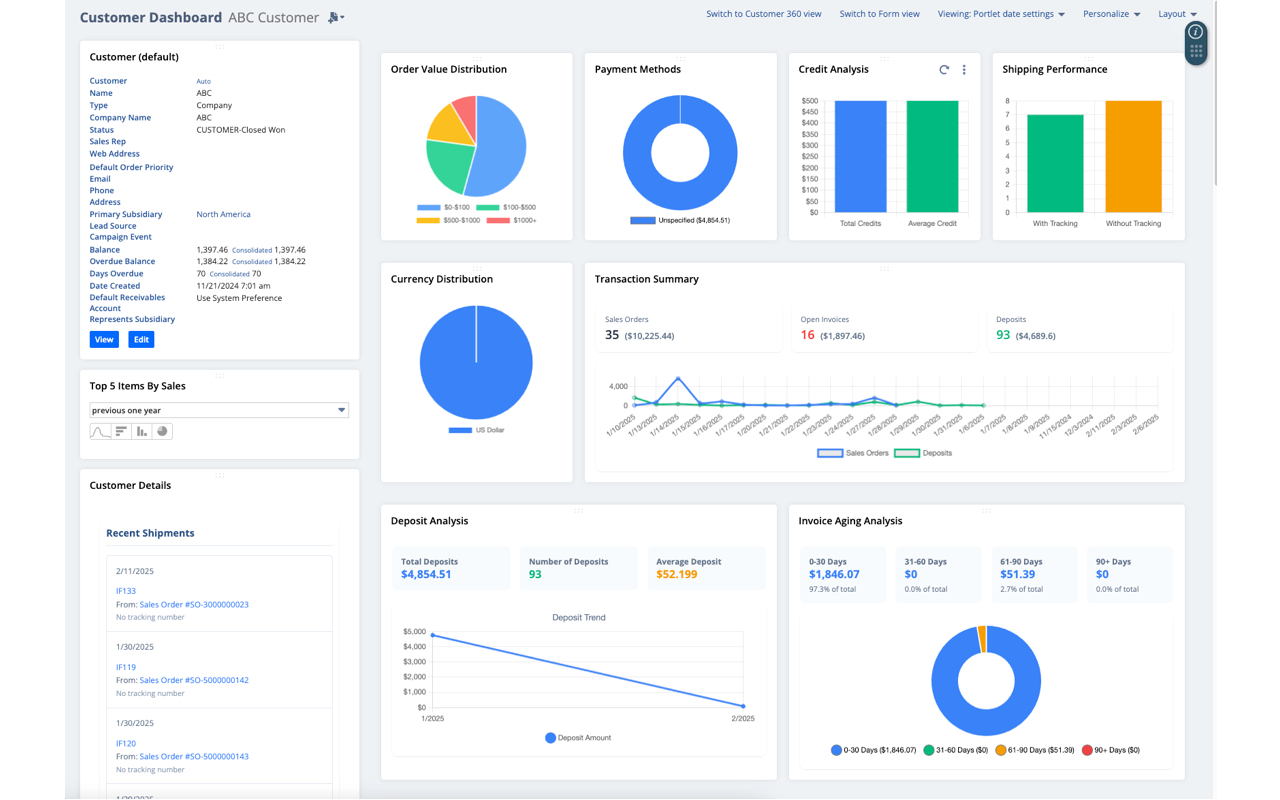Grab the Customer (default) portlet drag handle

pyautogui.click(x=219, y=46)
